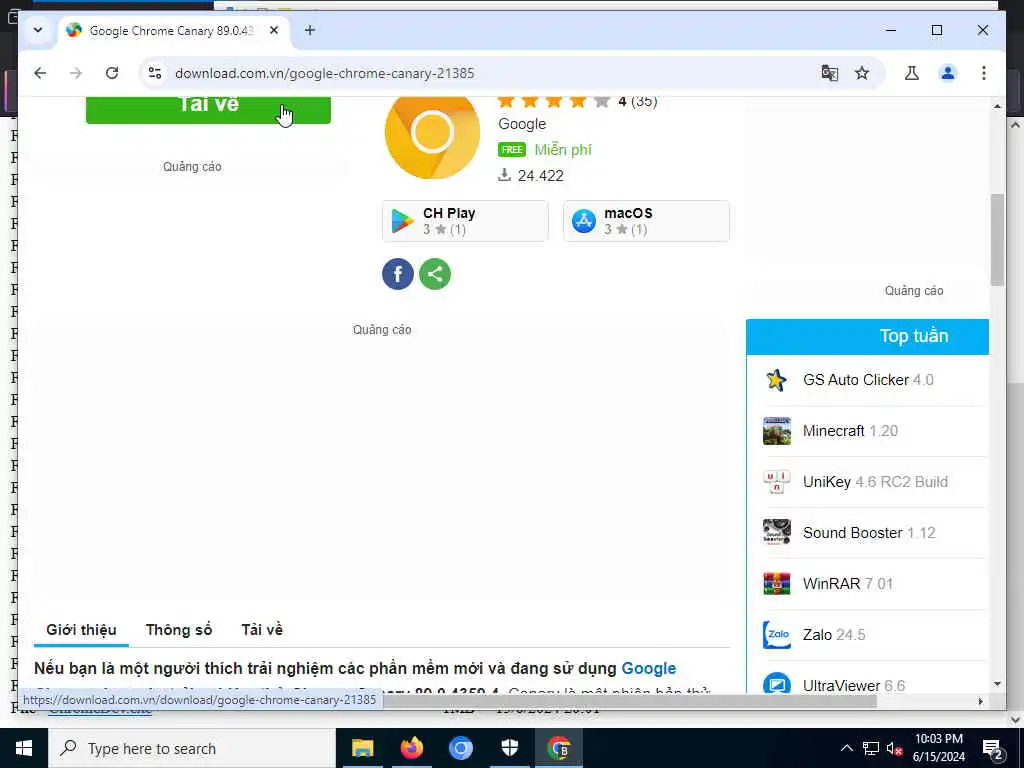This screenshot has height=768, width=1024.
Task: Click the Top tuần header
Action: click(x=867, y=336)
